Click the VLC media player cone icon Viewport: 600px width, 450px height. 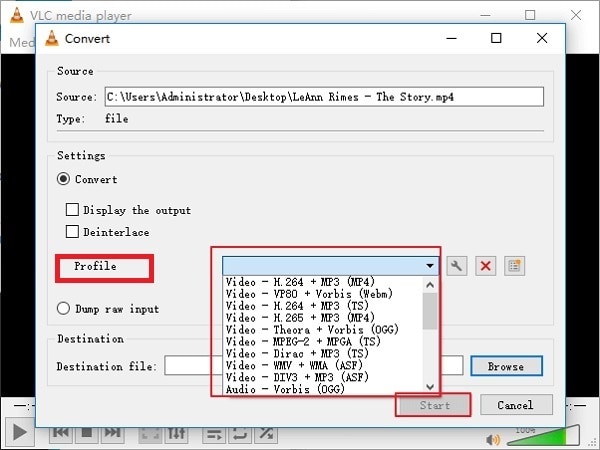(16, 15)
